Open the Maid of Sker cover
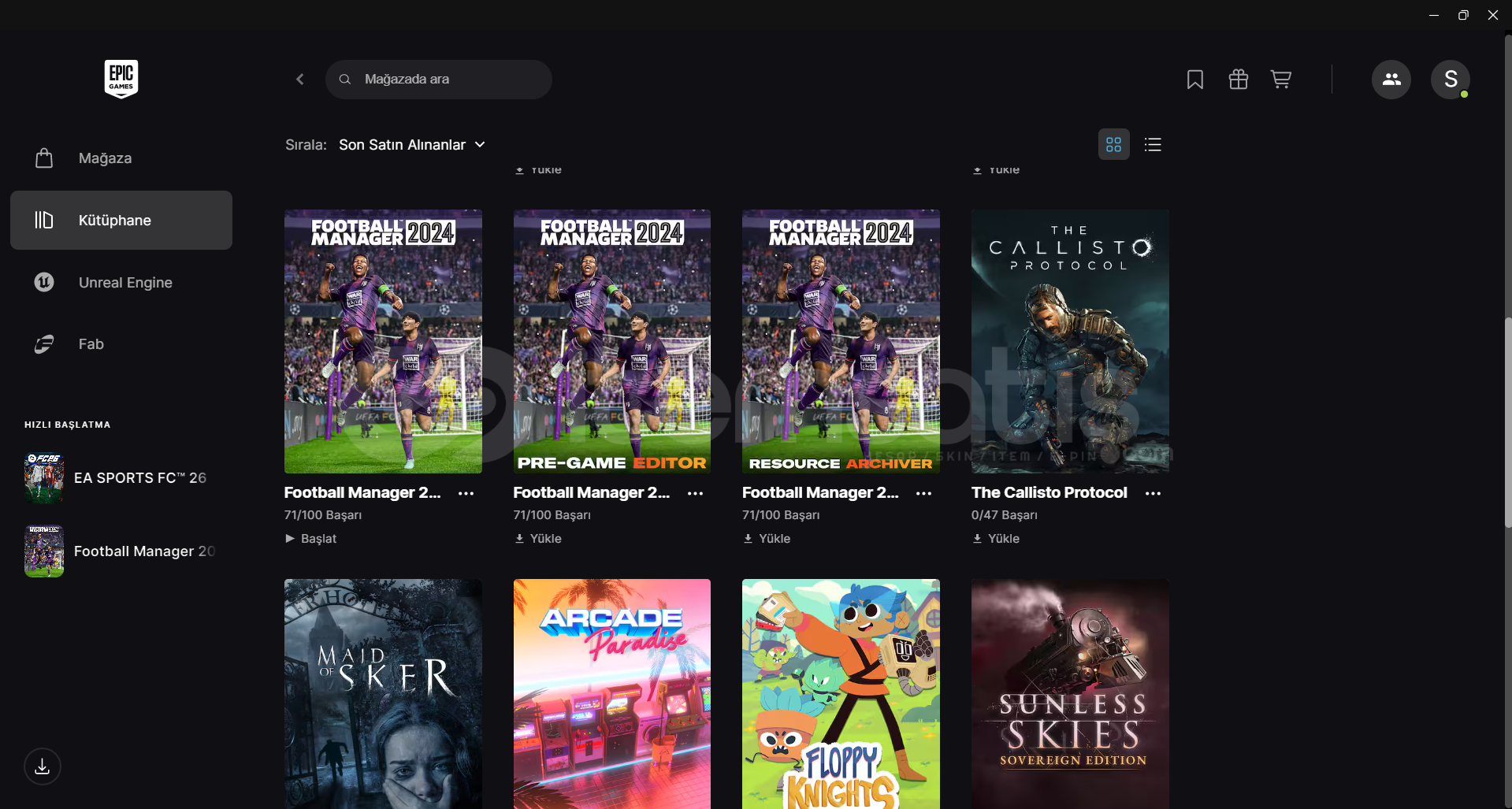 383,694
